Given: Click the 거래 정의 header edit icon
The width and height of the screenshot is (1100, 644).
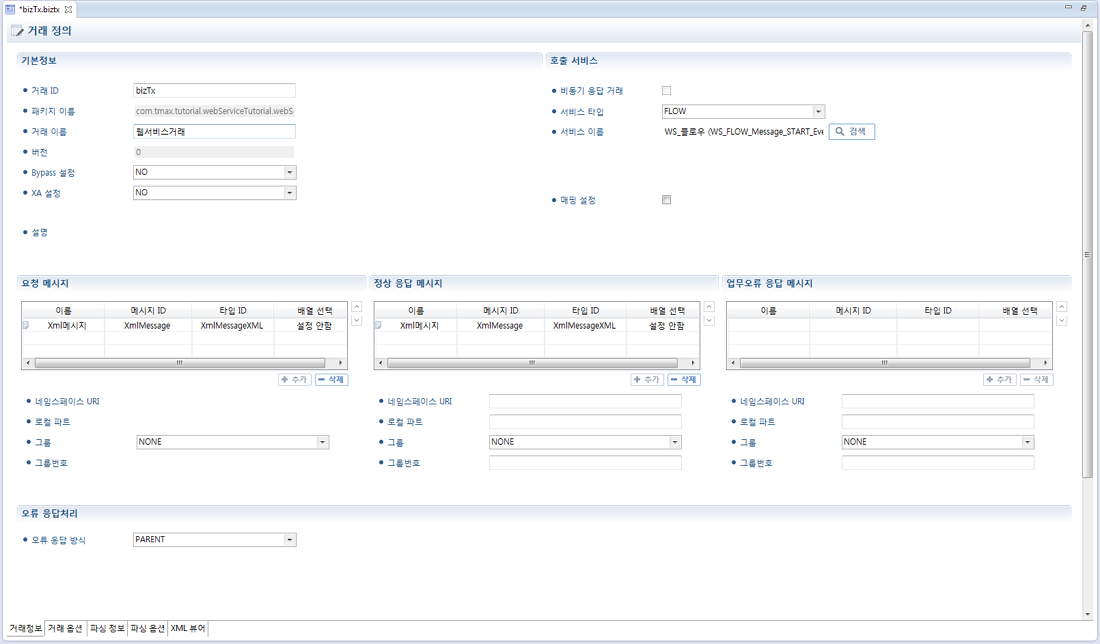Looking at the screenshot, I should pyautogui.click(x=17, y=31).
